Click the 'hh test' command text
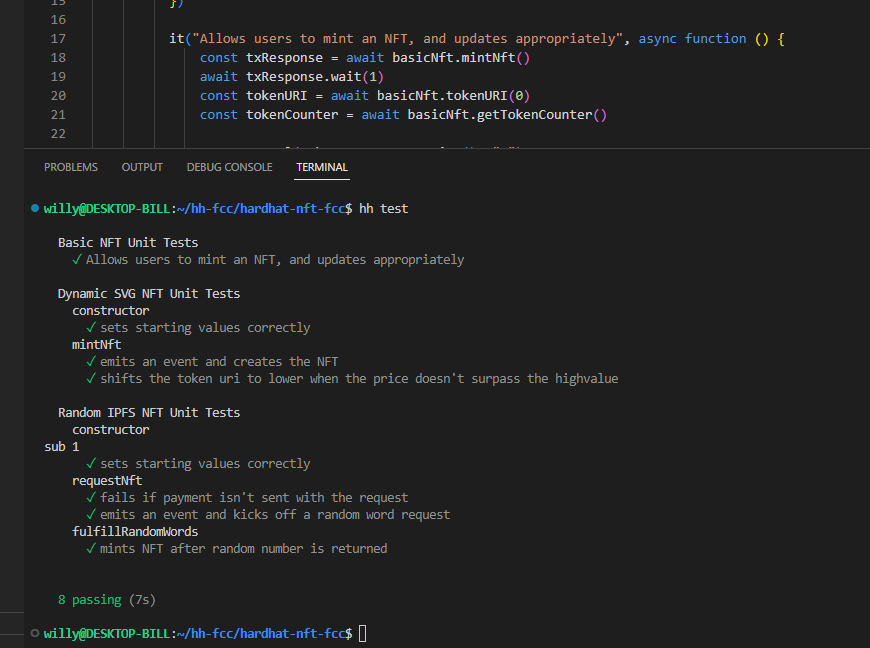This screenshot has height=648, width=870. coord(383,209)
